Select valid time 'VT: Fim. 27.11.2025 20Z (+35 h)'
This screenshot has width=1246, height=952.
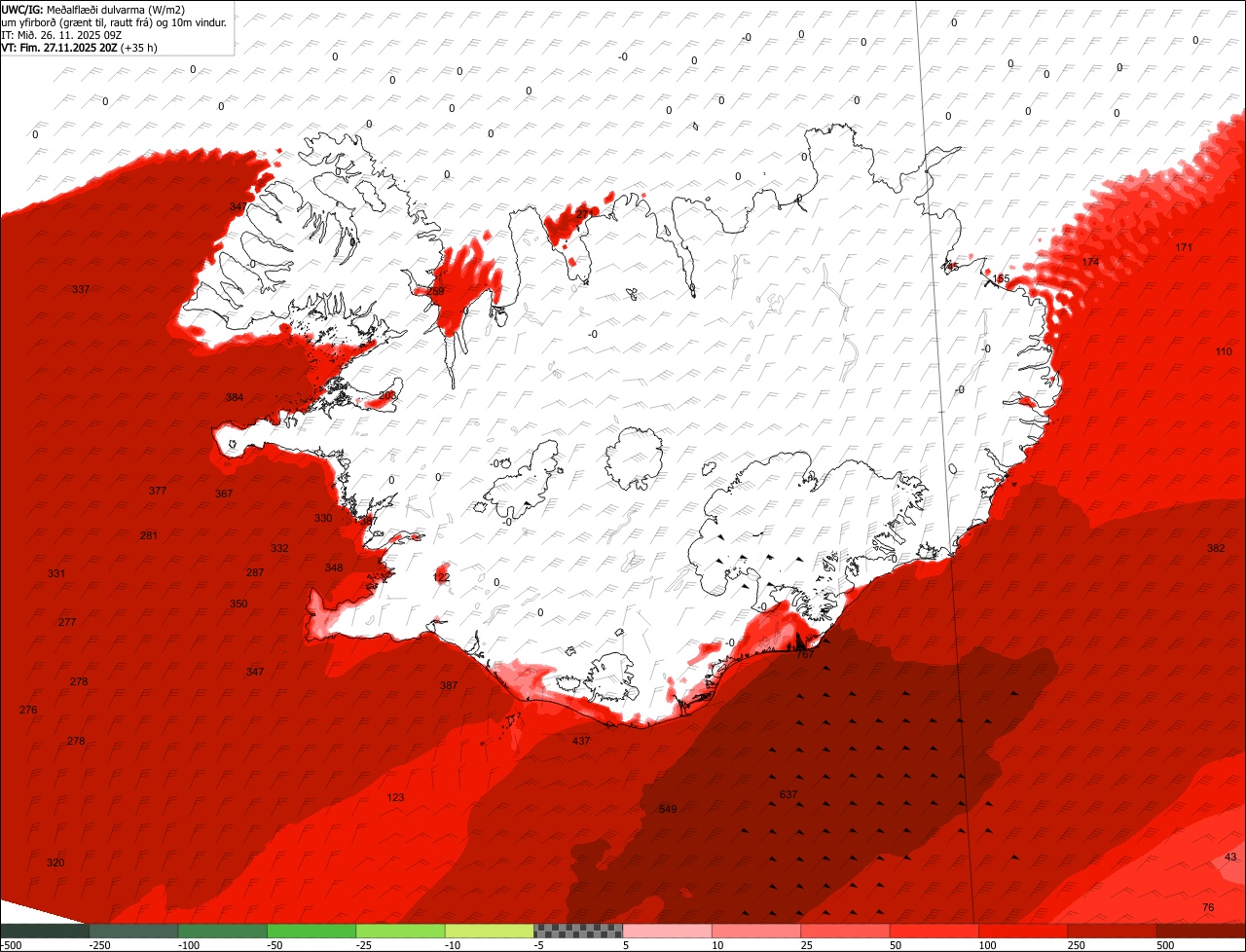[80, 47]
